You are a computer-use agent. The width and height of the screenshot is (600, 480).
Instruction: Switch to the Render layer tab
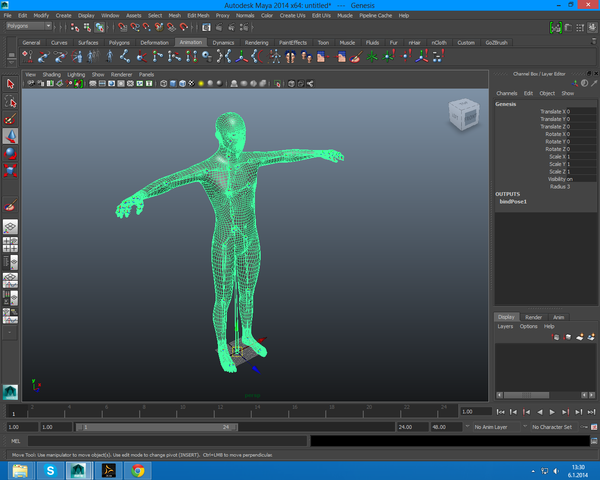(x=534, y=317)
